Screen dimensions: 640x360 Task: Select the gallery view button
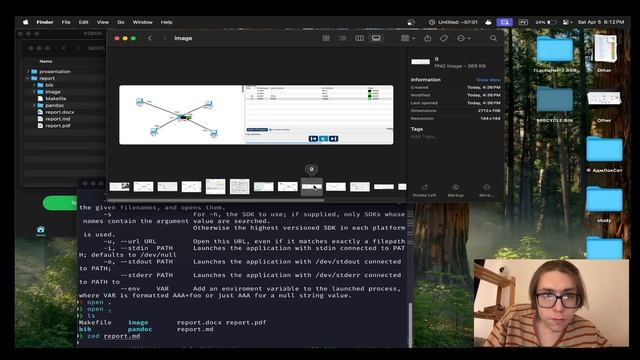(376, 38)
